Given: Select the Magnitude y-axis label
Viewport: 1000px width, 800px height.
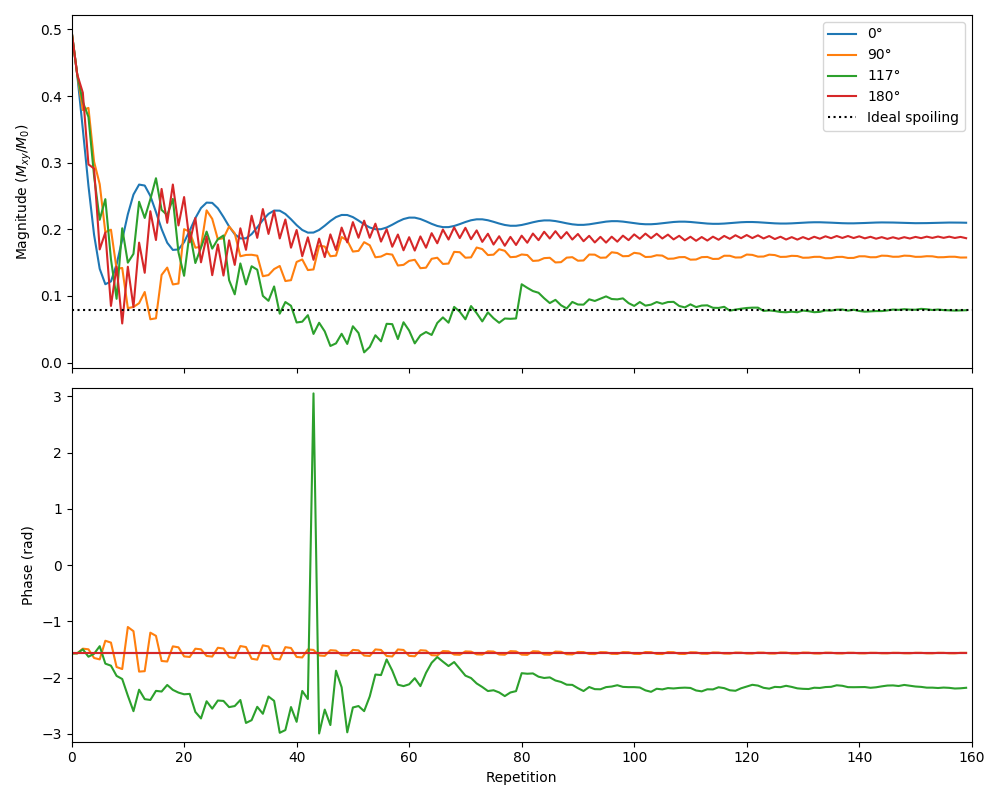Looking at the screenshot, I should pos(21,192).
